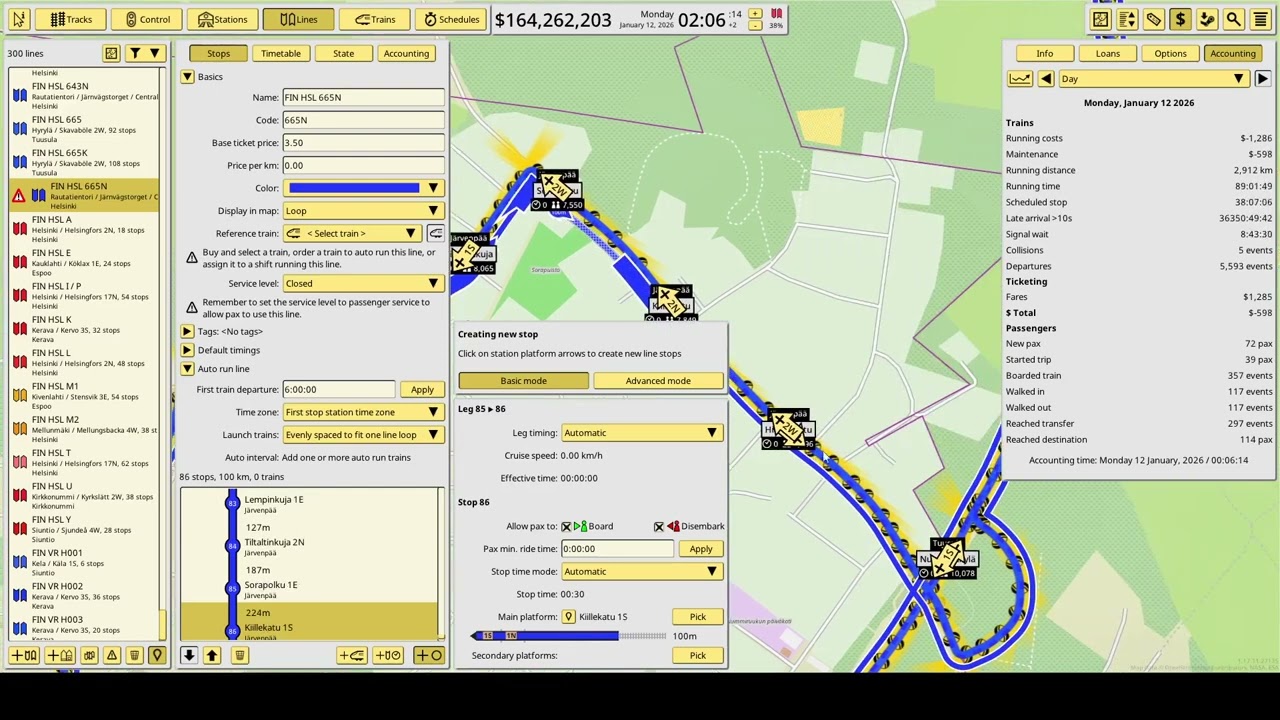The width and height of the screenshot is (1280, 720).
Task: Open the price tag icon
Action: pyautogui.click(x=1154, y=19)
